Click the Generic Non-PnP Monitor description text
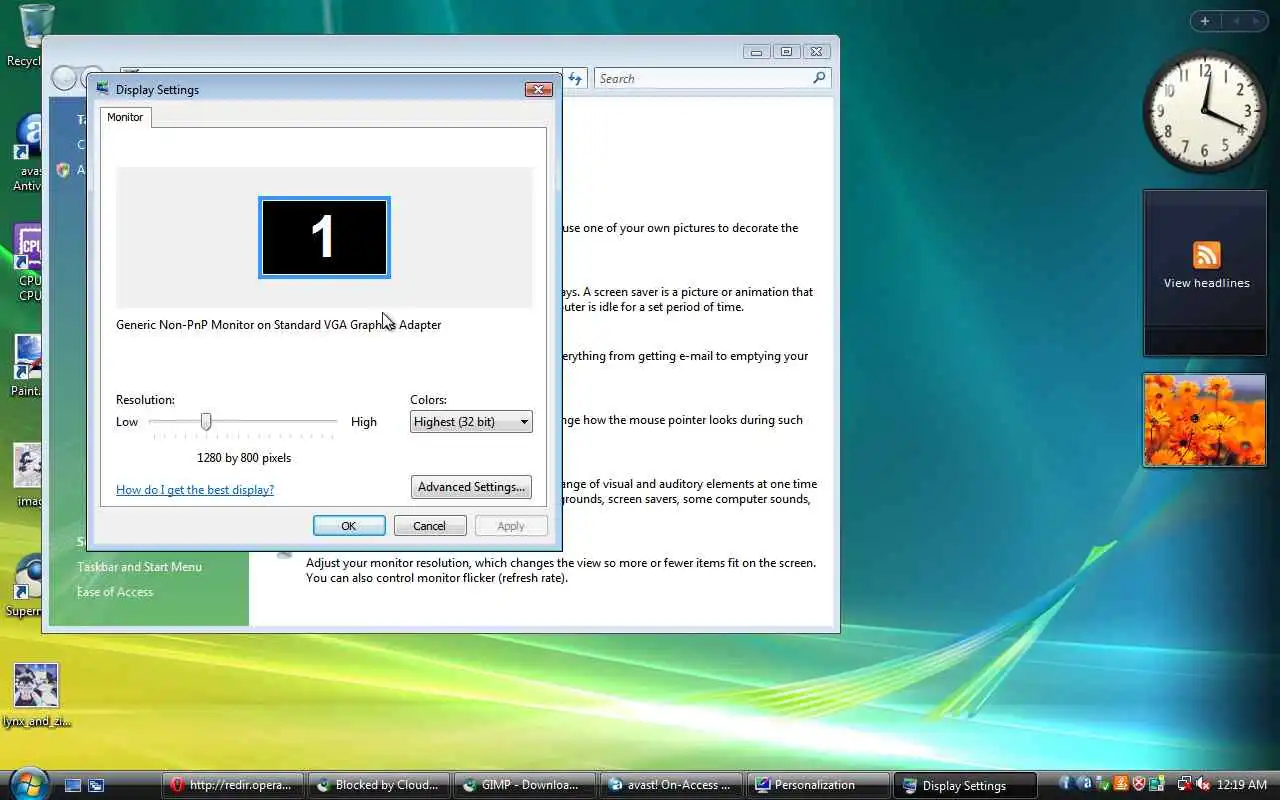 click(278, 325)
